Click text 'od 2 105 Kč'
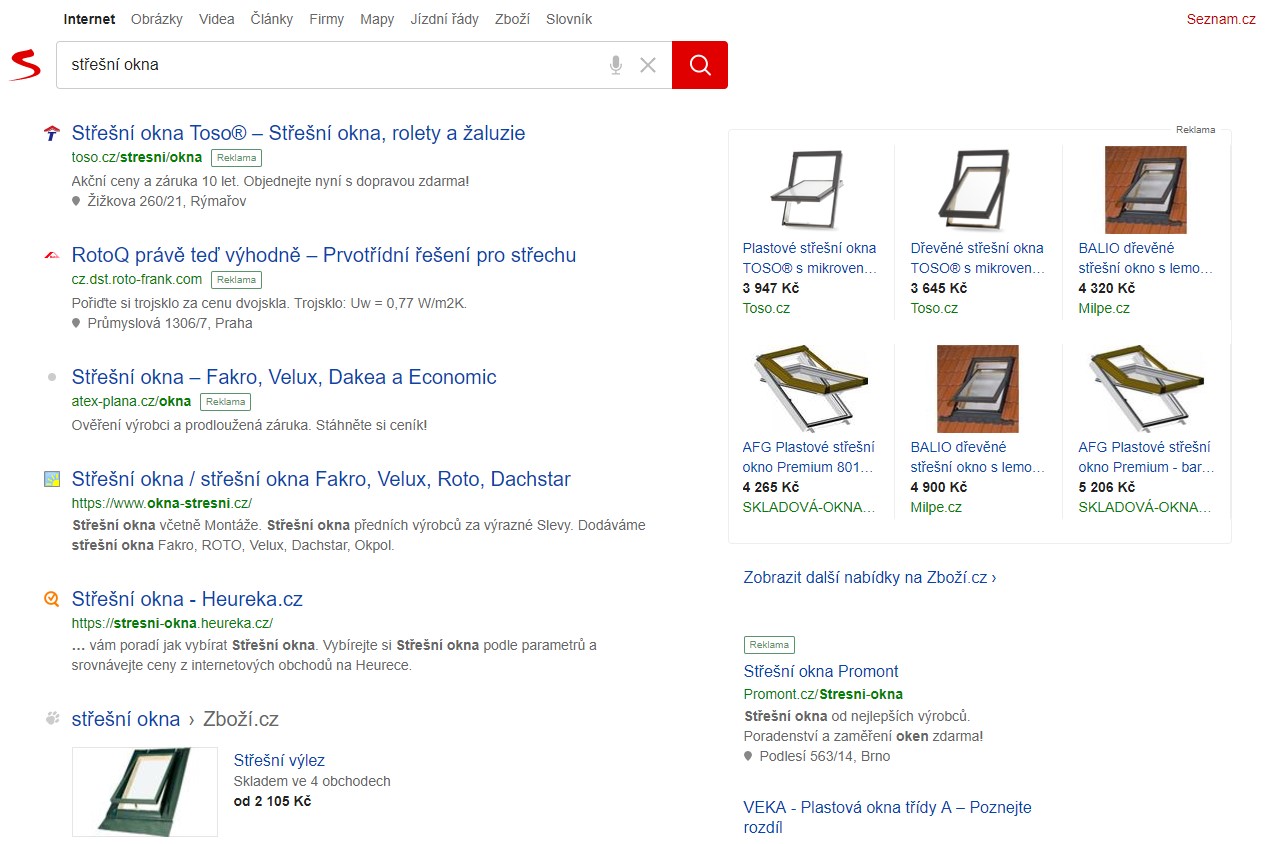The height and width of the screenshot is (844, 1271). coord(272,801)
